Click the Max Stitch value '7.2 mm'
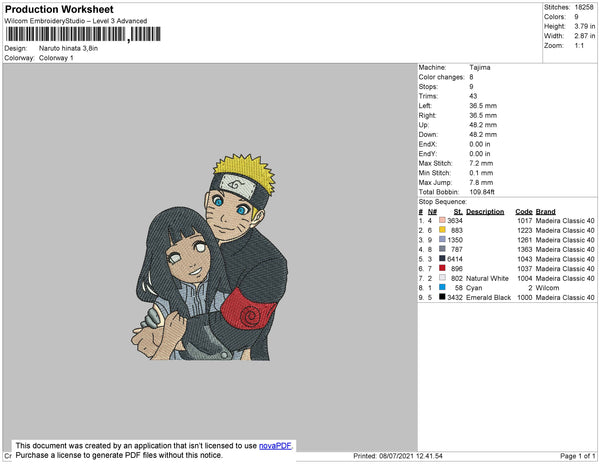This screenshot has height=464, width=600. 481,163
